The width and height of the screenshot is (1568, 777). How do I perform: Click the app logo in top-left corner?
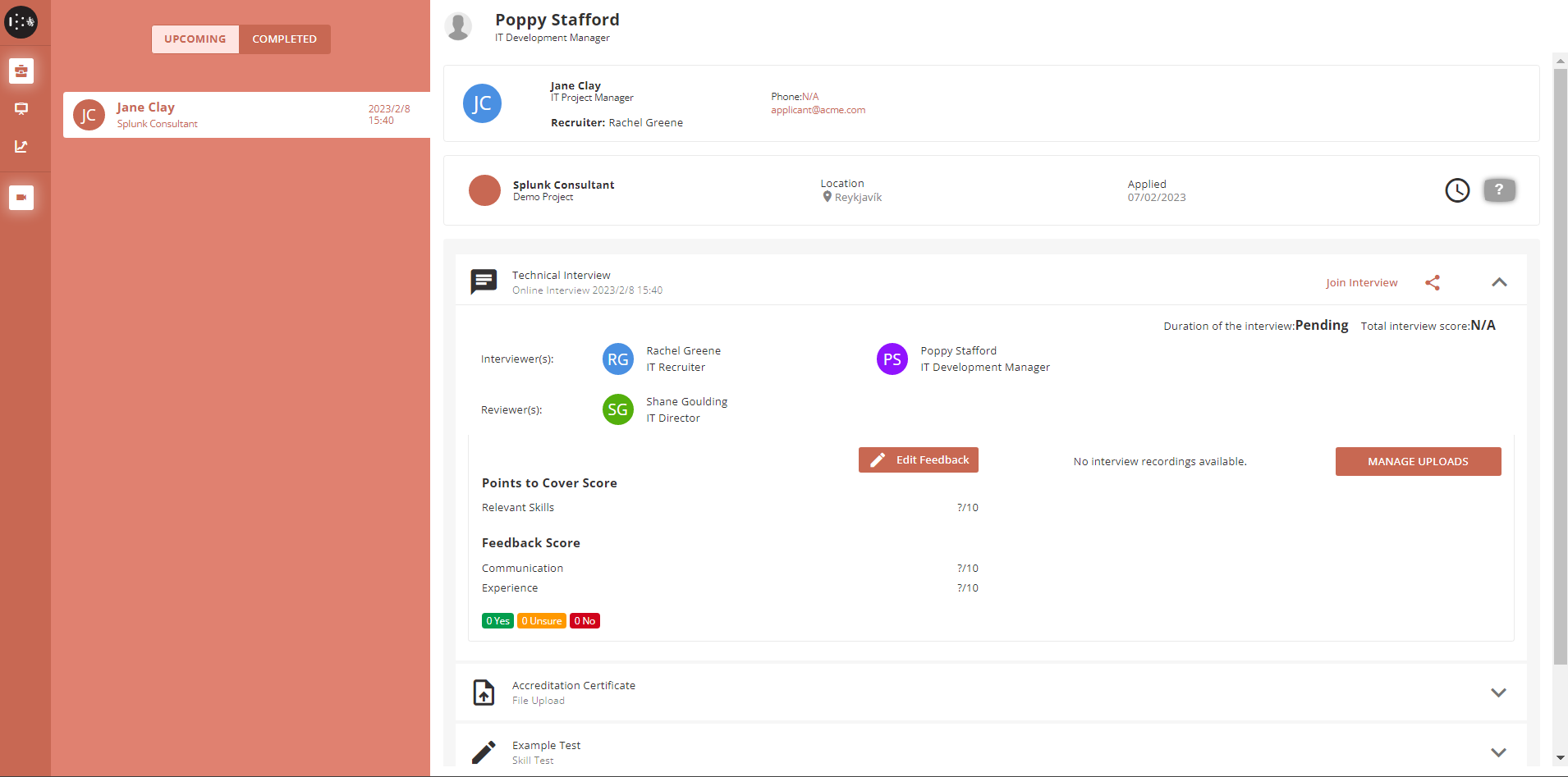(21, 22)
